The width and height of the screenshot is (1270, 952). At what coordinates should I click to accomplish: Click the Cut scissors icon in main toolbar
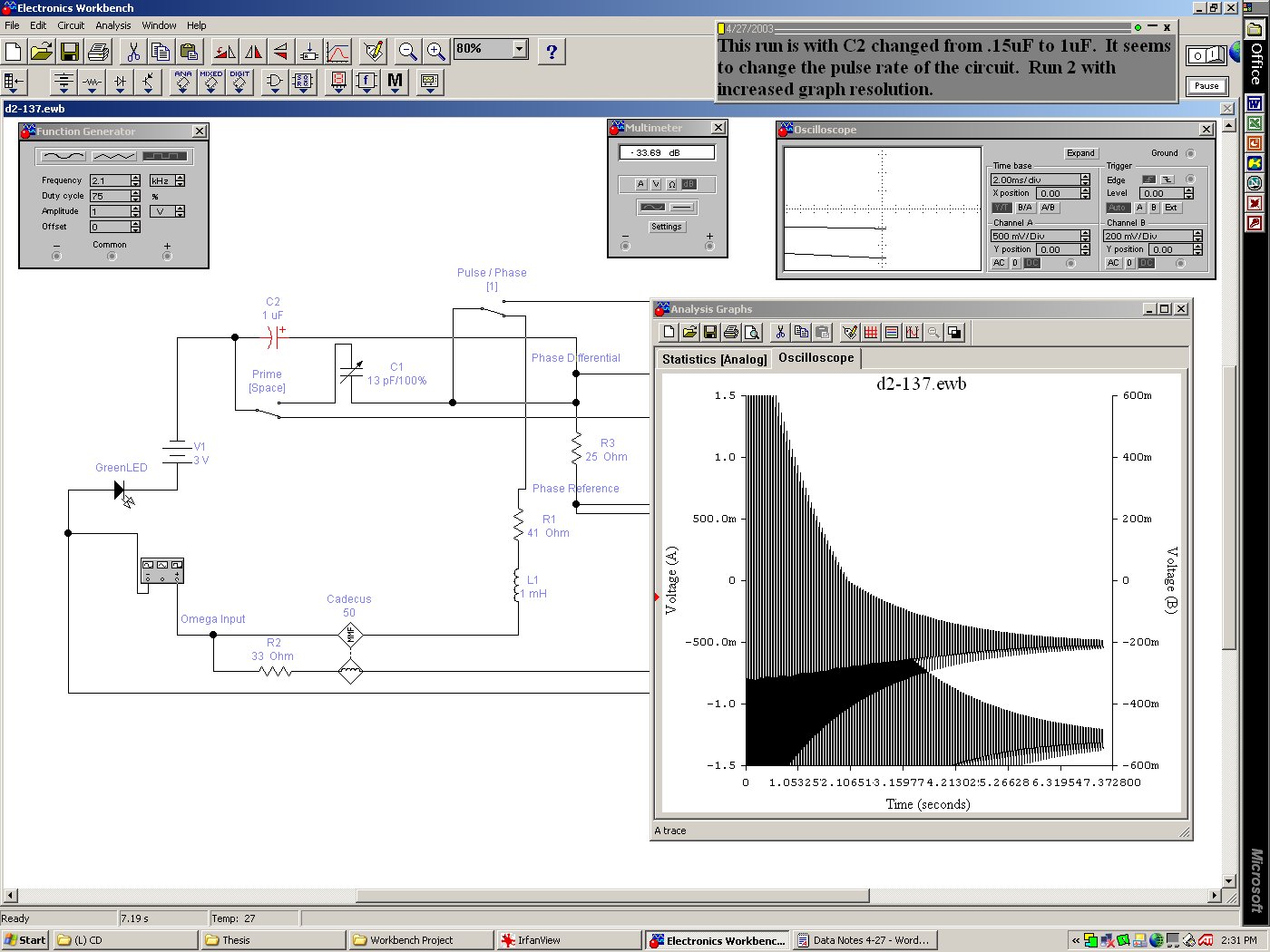pos(132,51)
